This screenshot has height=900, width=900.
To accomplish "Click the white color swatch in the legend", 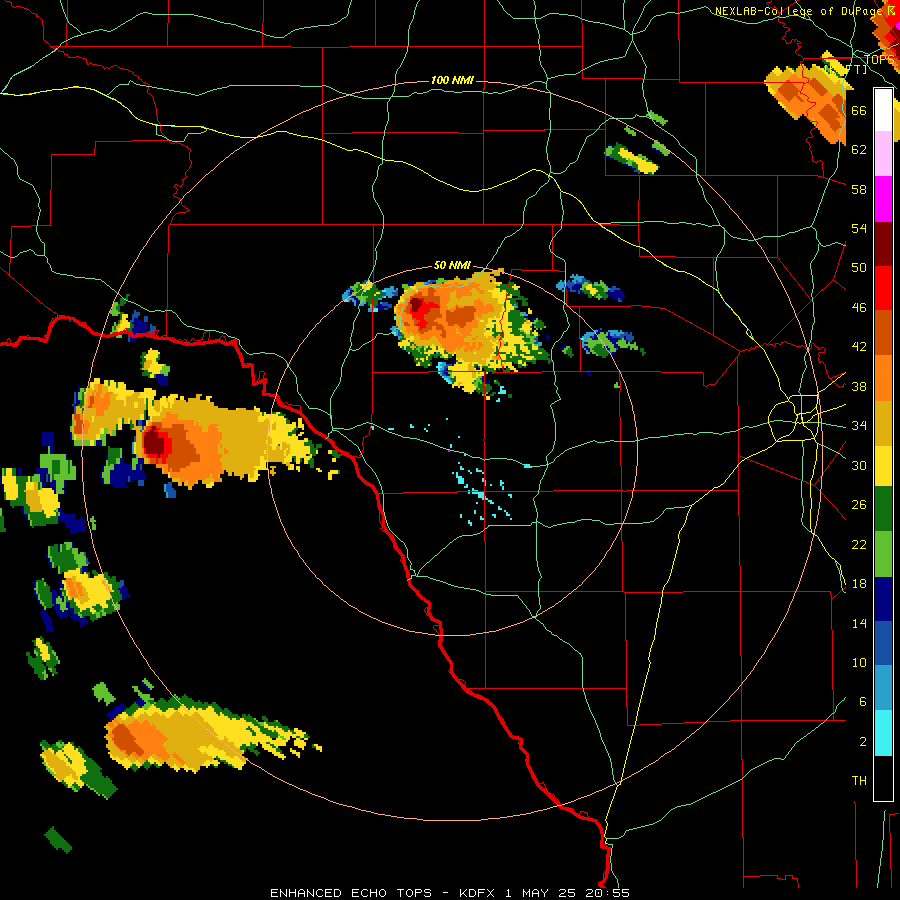I will (x=883, y=110).
